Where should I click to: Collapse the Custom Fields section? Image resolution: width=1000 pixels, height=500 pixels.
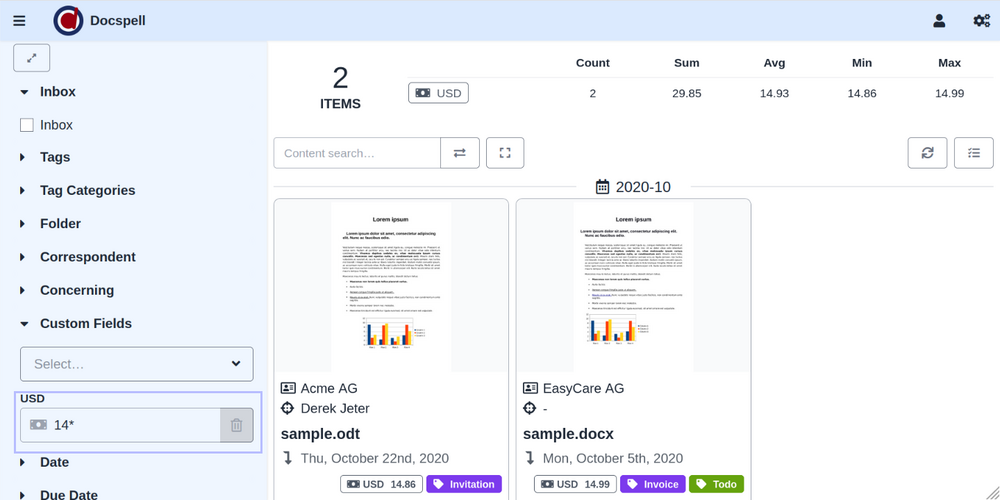(x=85, y=323)
